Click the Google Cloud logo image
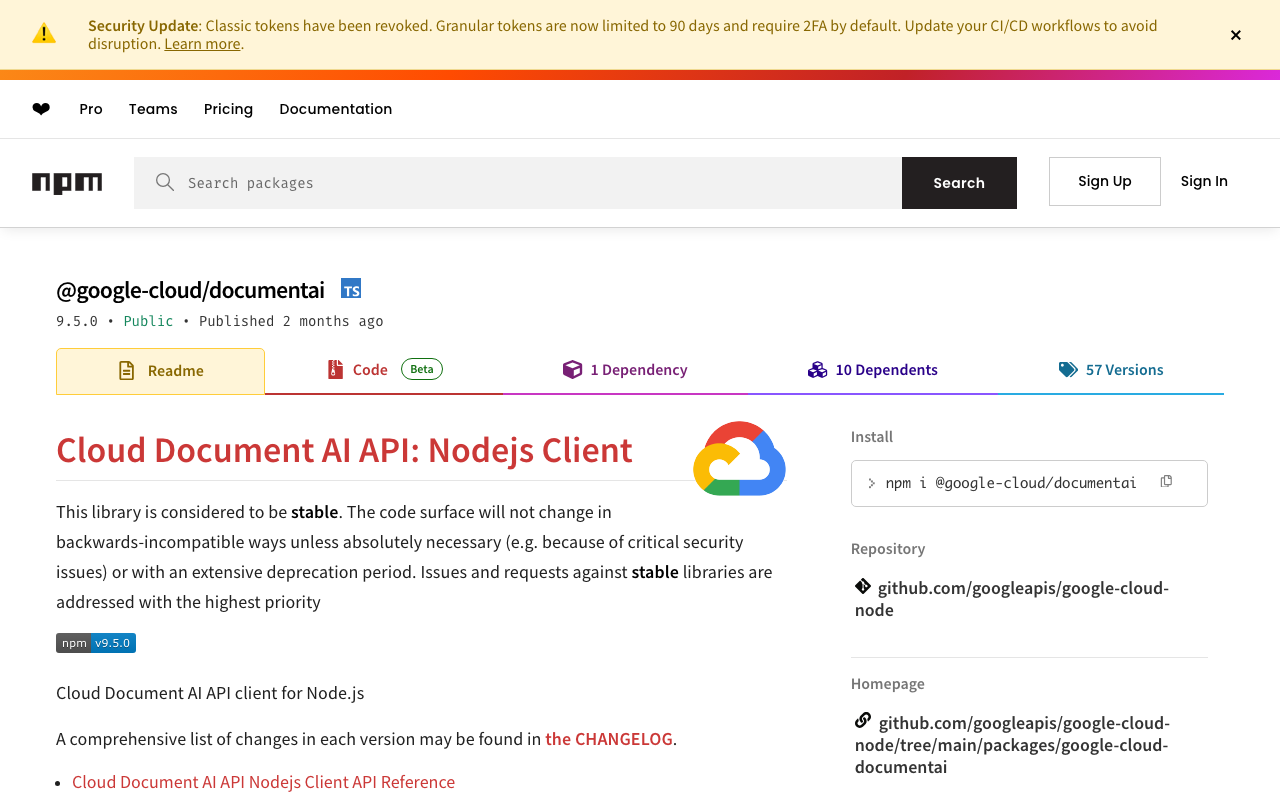1280x800 pixels. (x=739, y=458)
